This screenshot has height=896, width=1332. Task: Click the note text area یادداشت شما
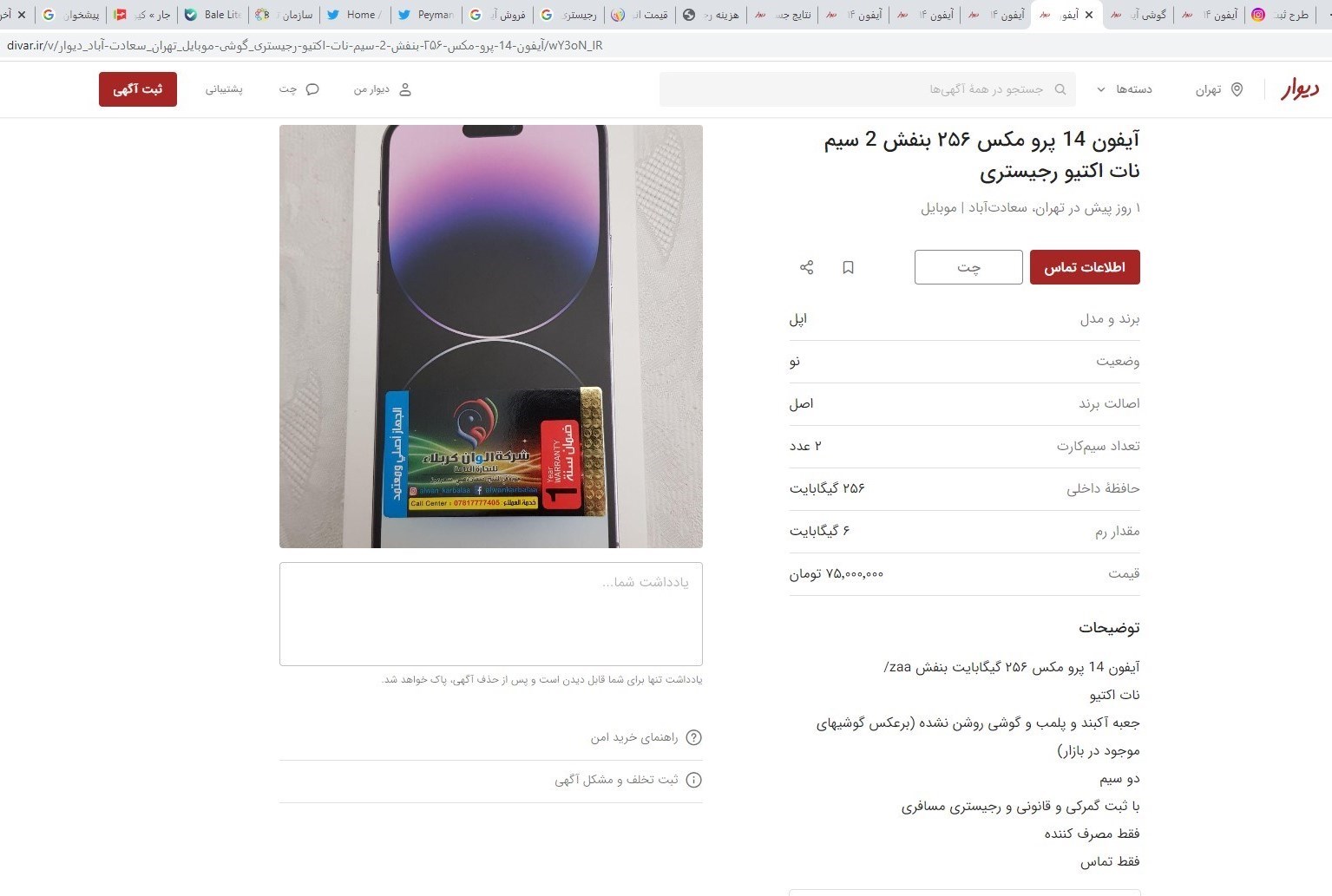491,614
